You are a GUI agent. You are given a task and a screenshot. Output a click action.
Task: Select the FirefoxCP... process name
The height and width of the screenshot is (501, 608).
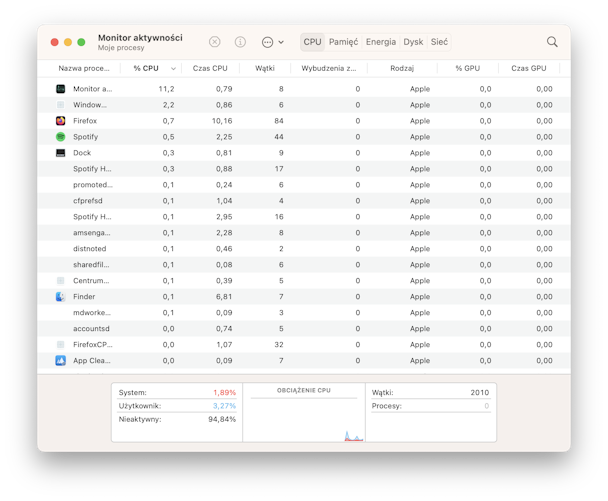(93, 344)
